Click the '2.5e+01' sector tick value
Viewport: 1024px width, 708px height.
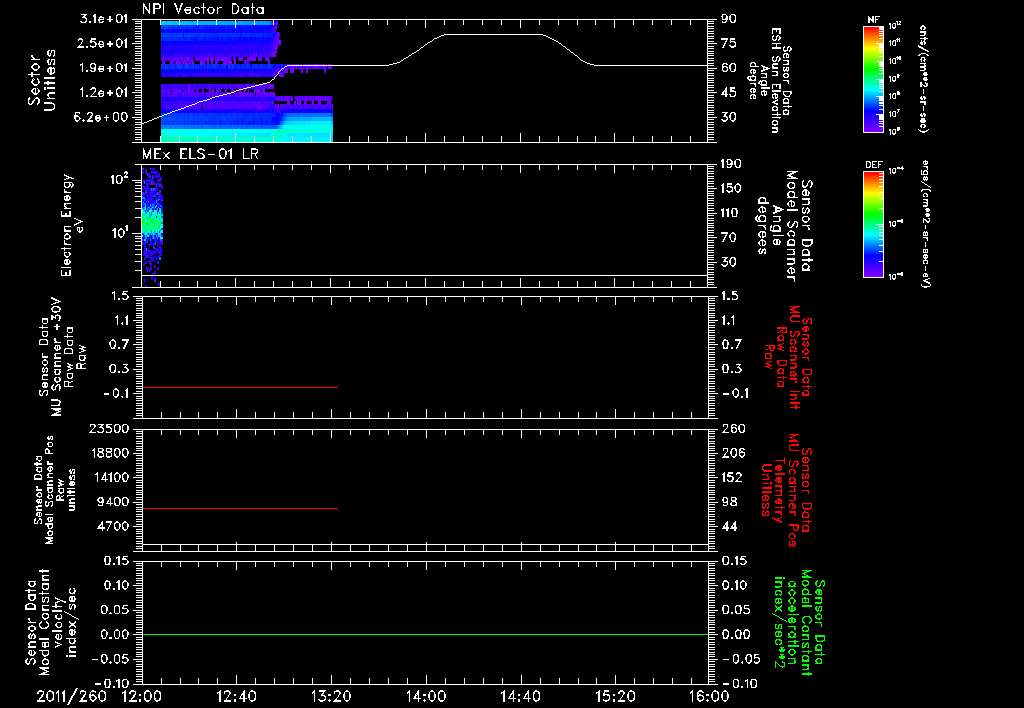pyautogui.click(x=104, y=43)
